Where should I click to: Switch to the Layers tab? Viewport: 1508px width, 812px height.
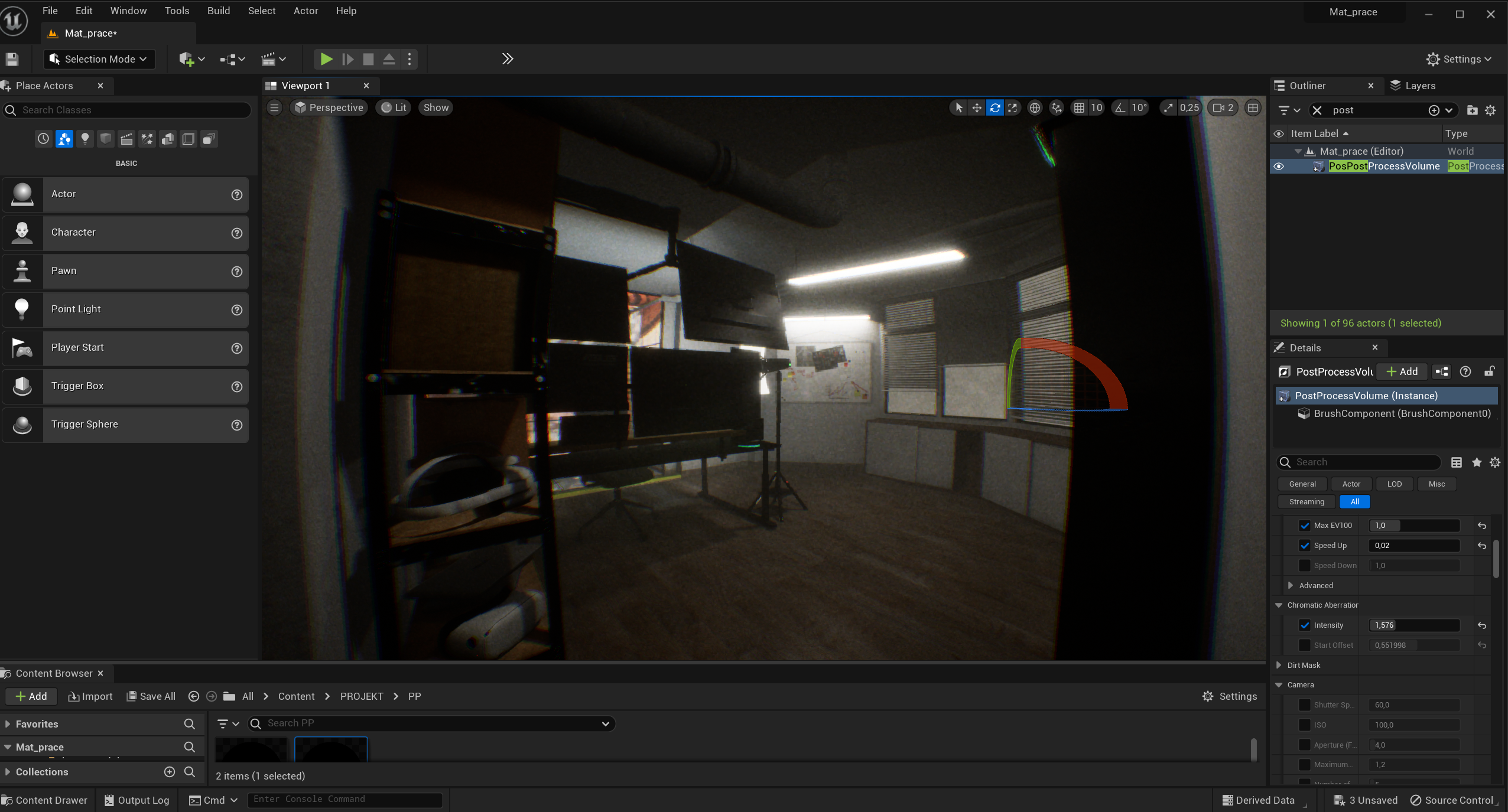coord(1419,86)
